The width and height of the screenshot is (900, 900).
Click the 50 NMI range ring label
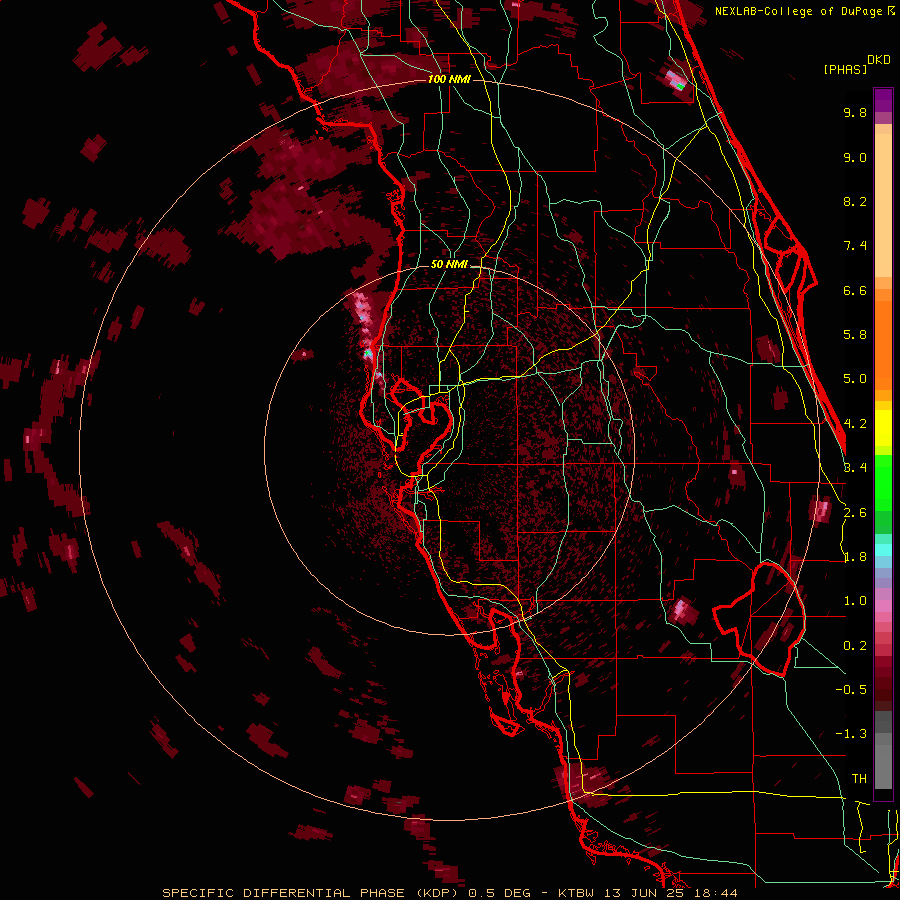click(449, 264)
